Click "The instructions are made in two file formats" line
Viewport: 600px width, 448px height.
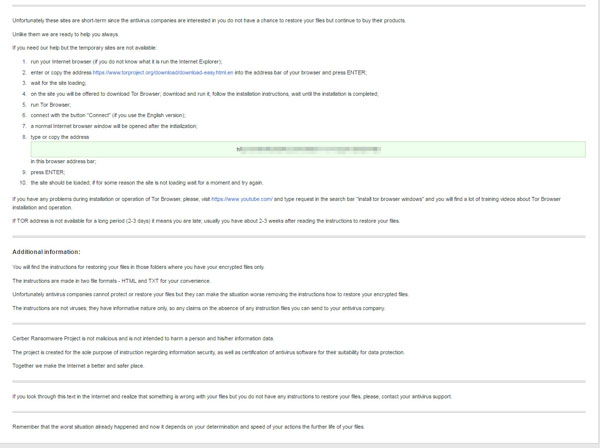coord(108,281)
